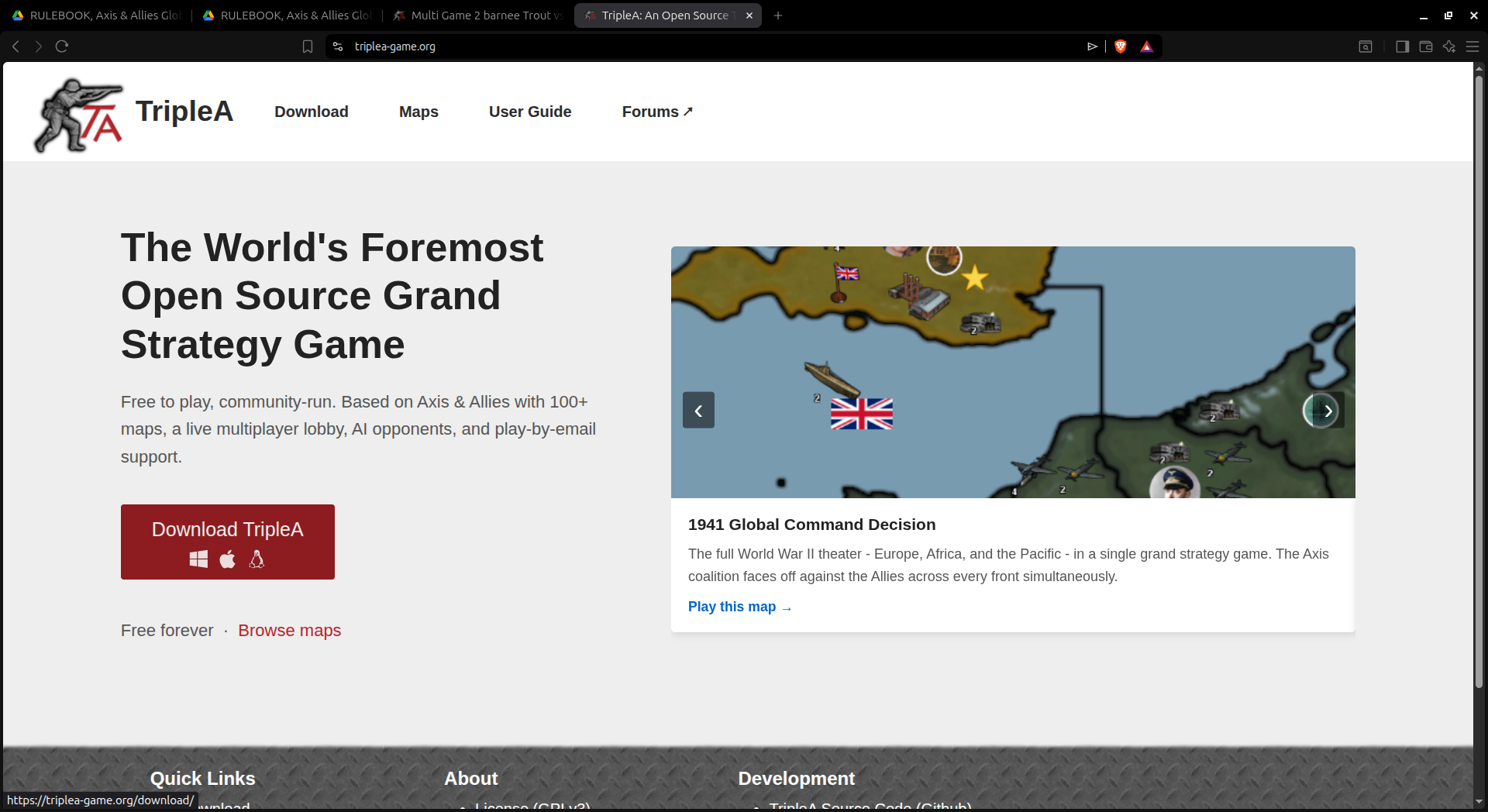
Task: Click Play this map link
Action: click(739, 607)
